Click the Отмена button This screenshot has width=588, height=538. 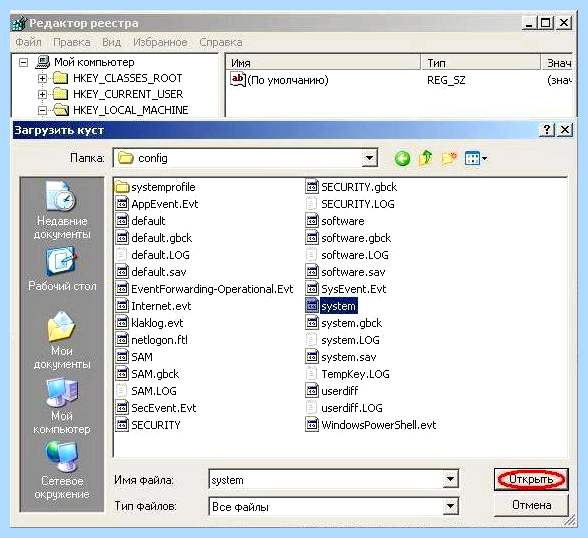pos(531,505)
